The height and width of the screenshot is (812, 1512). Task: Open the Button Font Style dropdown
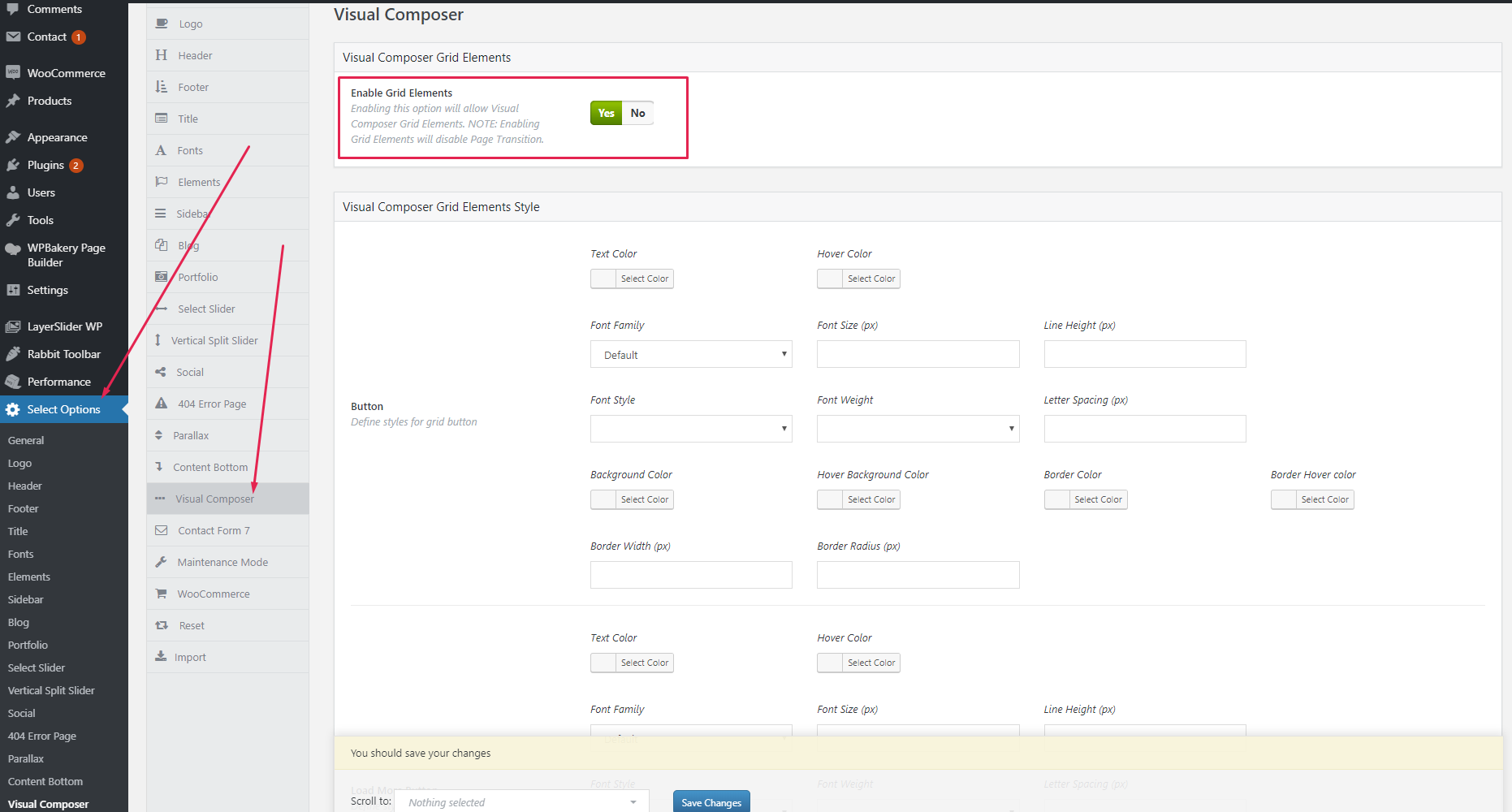pos(691,429)
